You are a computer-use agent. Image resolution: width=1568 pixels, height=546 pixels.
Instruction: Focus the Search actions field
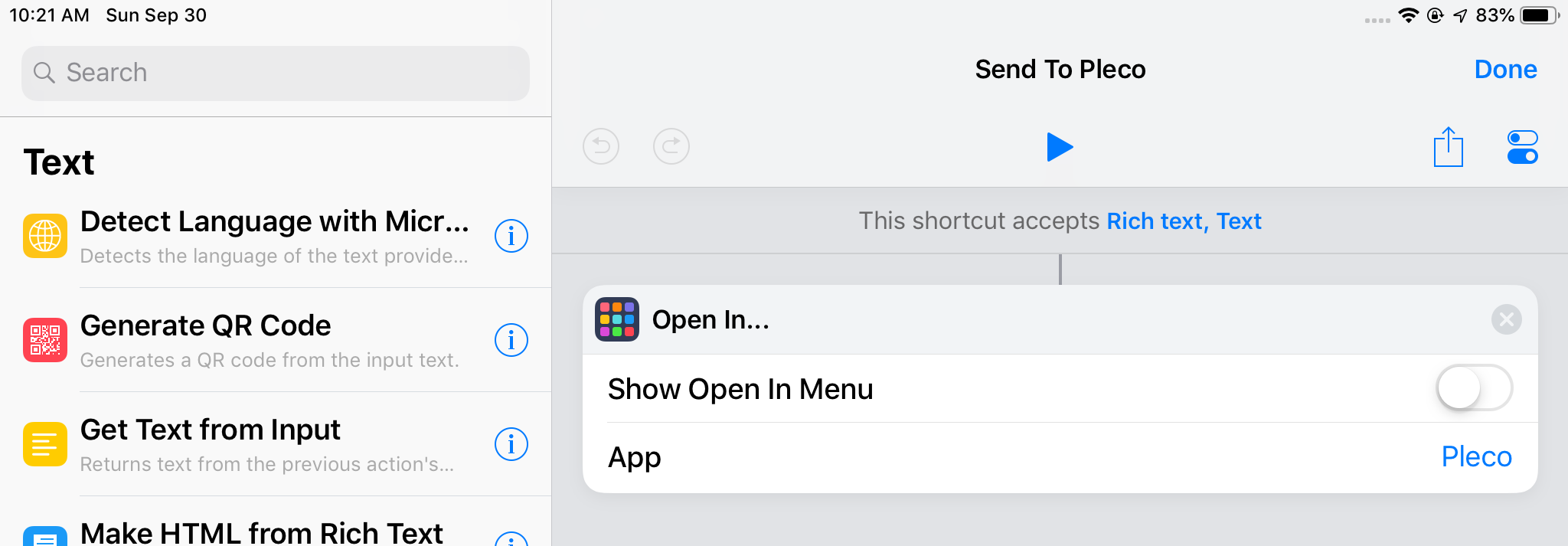[x=276, y=73]
